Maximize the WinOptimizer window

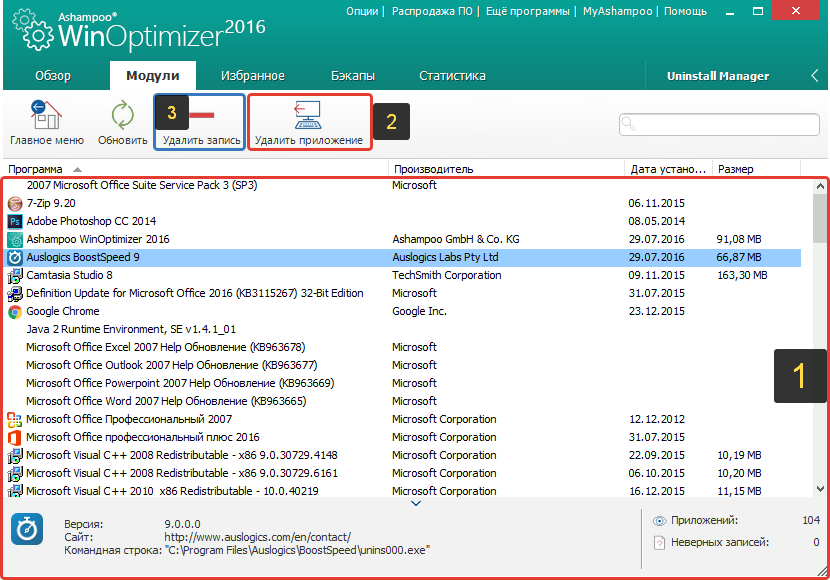pyautogui.click(x=758, y=12)
